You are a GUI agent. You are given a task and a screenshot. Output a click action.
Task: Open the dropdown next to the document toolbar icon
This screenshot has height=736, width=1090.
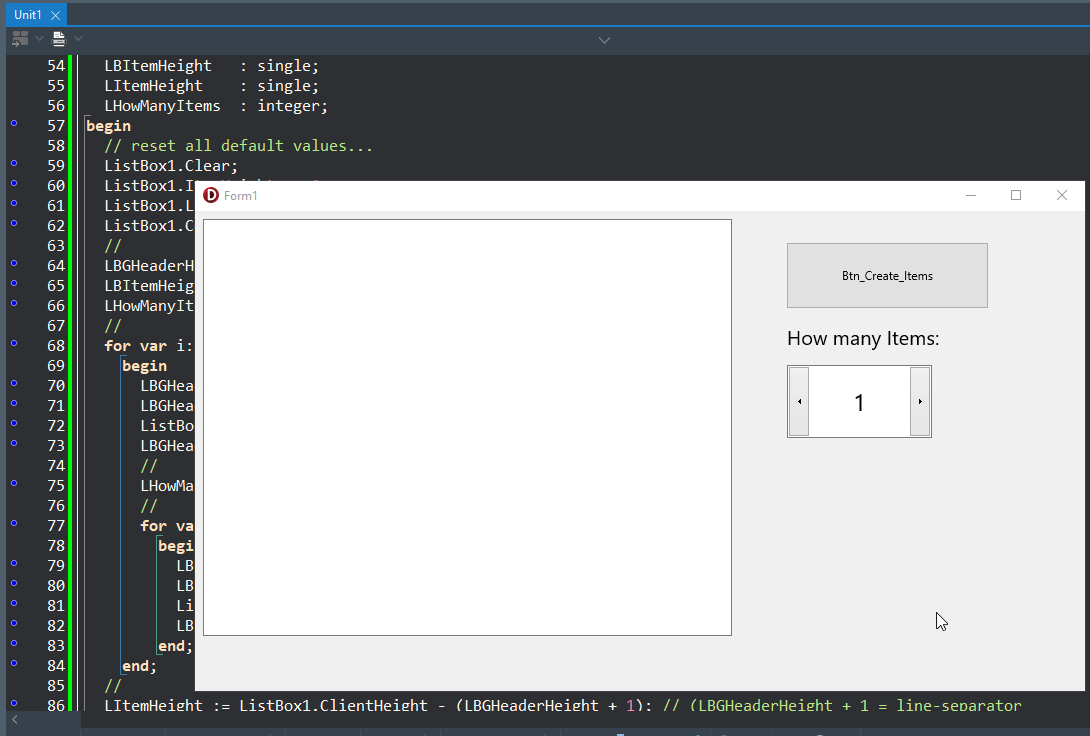[78, 39]
